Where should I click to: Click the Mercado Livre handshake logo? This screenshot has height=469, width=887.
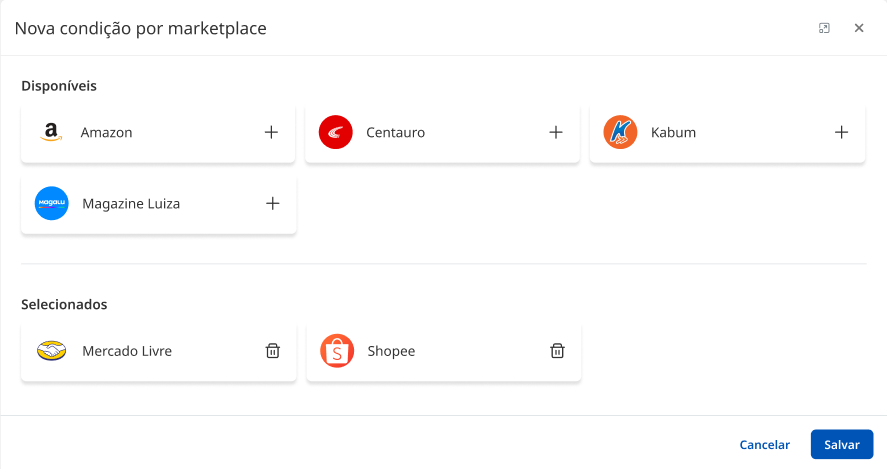(51, 351)
